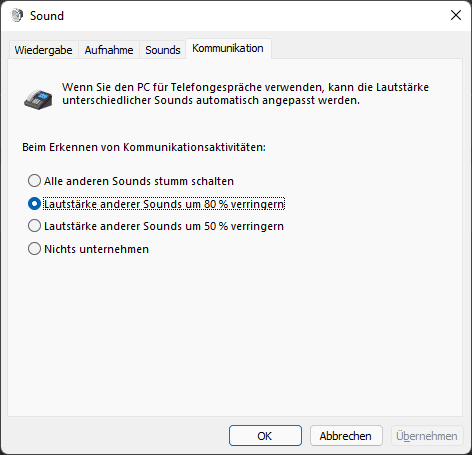The image size is (472, 455).
Task: Click the Abbrechen button
Action: 346,436
